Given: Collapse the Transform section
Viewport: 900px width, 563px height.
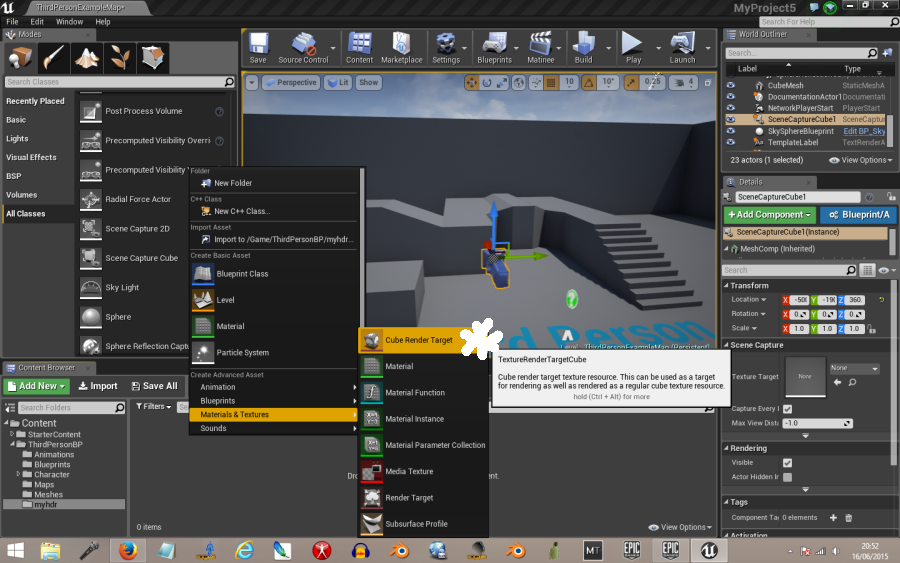Looking at the screenshot, I should click(x=726, y=286).
